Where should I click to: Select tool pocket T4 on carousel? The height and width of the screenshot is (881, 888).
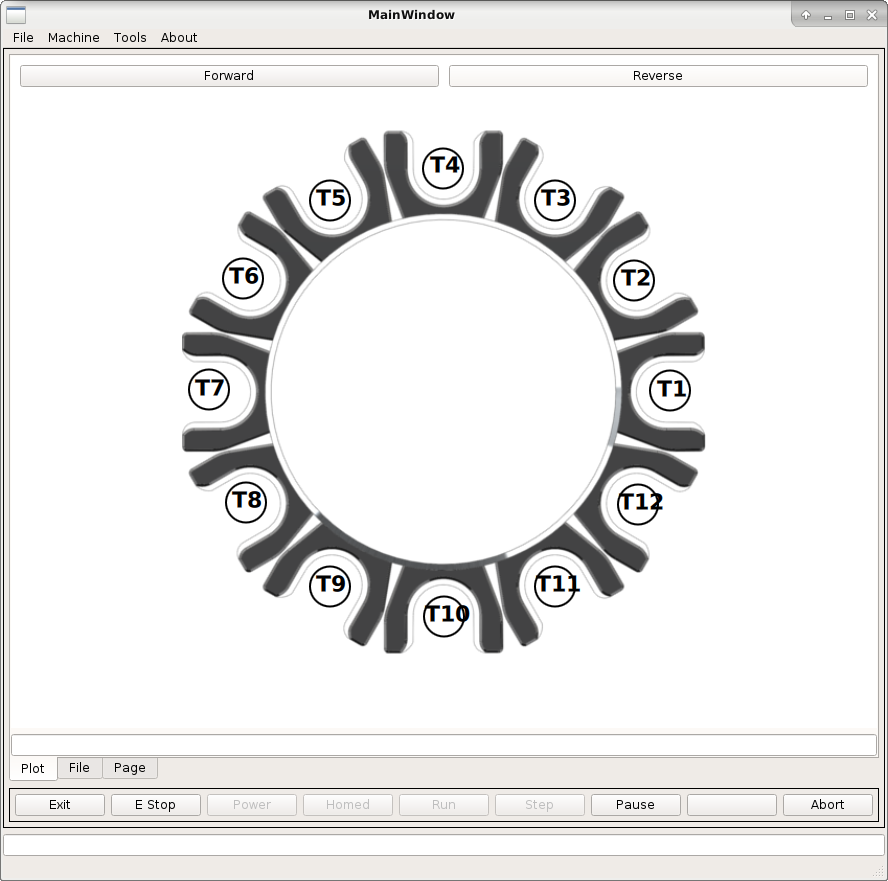pyautogui.click(x=443, y=168)
